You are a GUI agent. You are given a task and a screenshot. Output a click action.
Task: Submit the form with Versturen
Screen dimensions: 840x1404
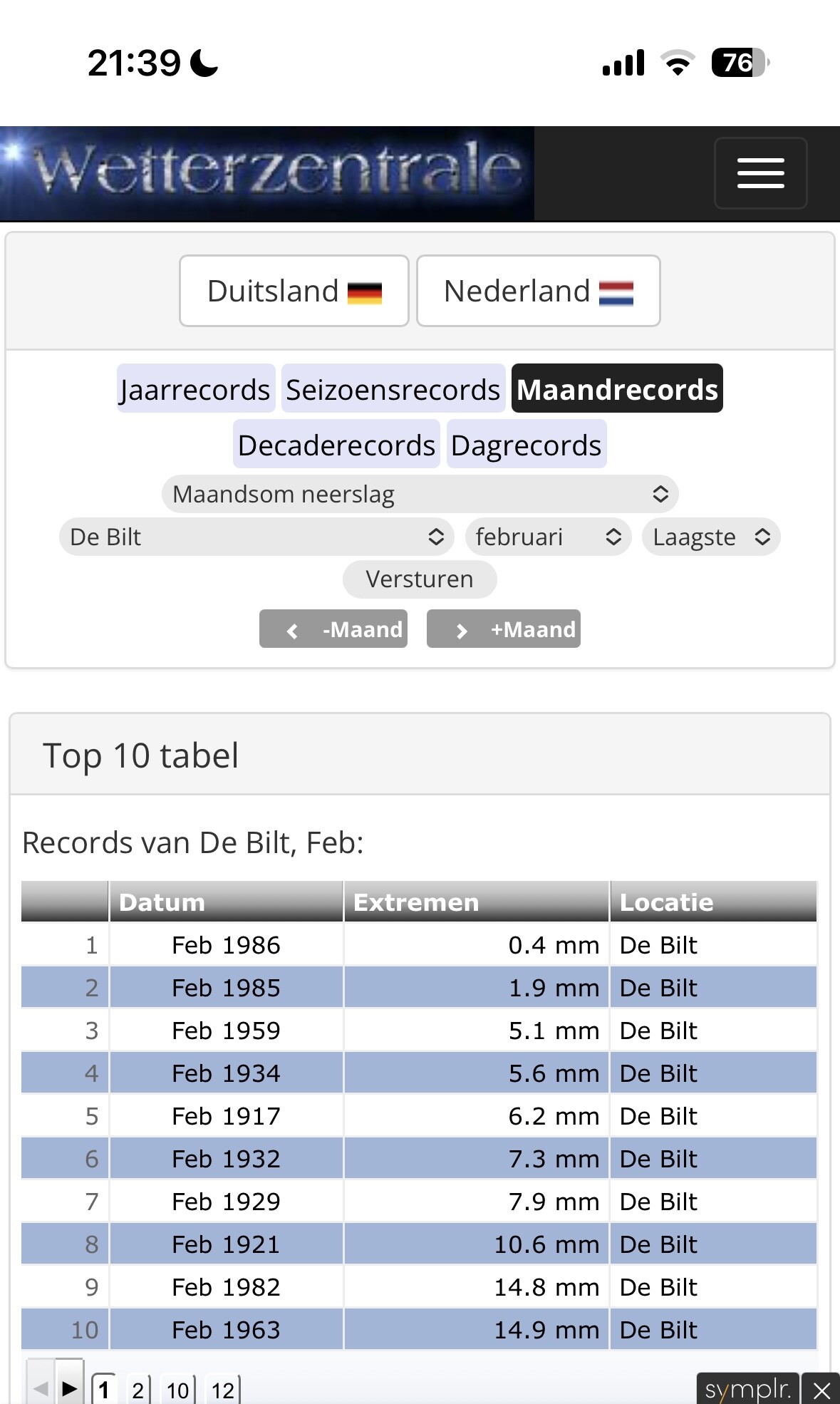point(420,579)
